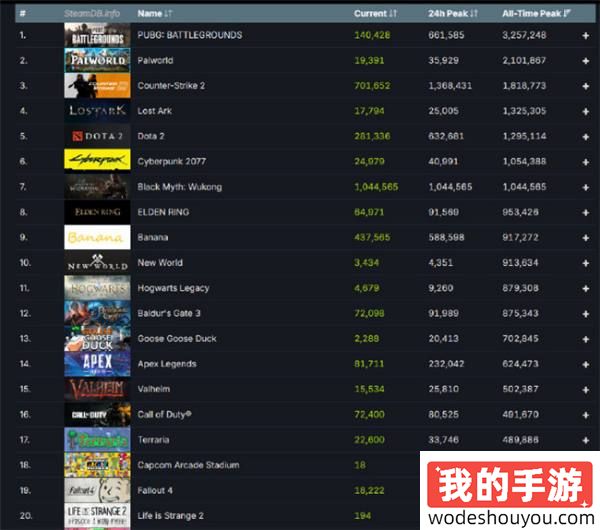Viewport: 600px width, 530px height.
Task: Click the Lost Ark logo thumbnail
Action: (x=97, y=111)
